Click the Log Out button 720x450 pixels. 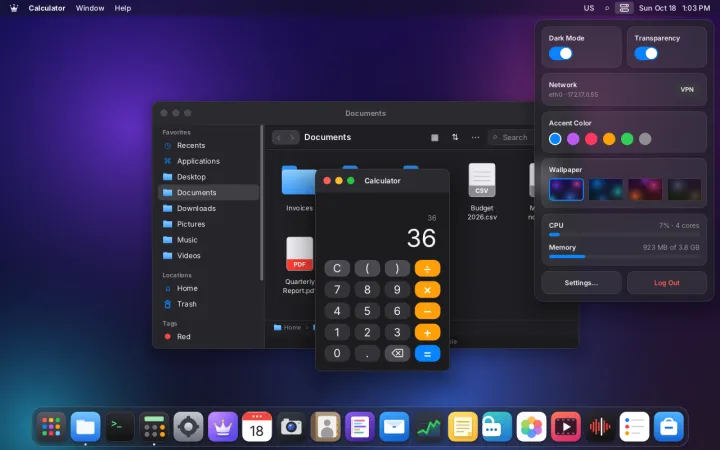pos(667,283)
